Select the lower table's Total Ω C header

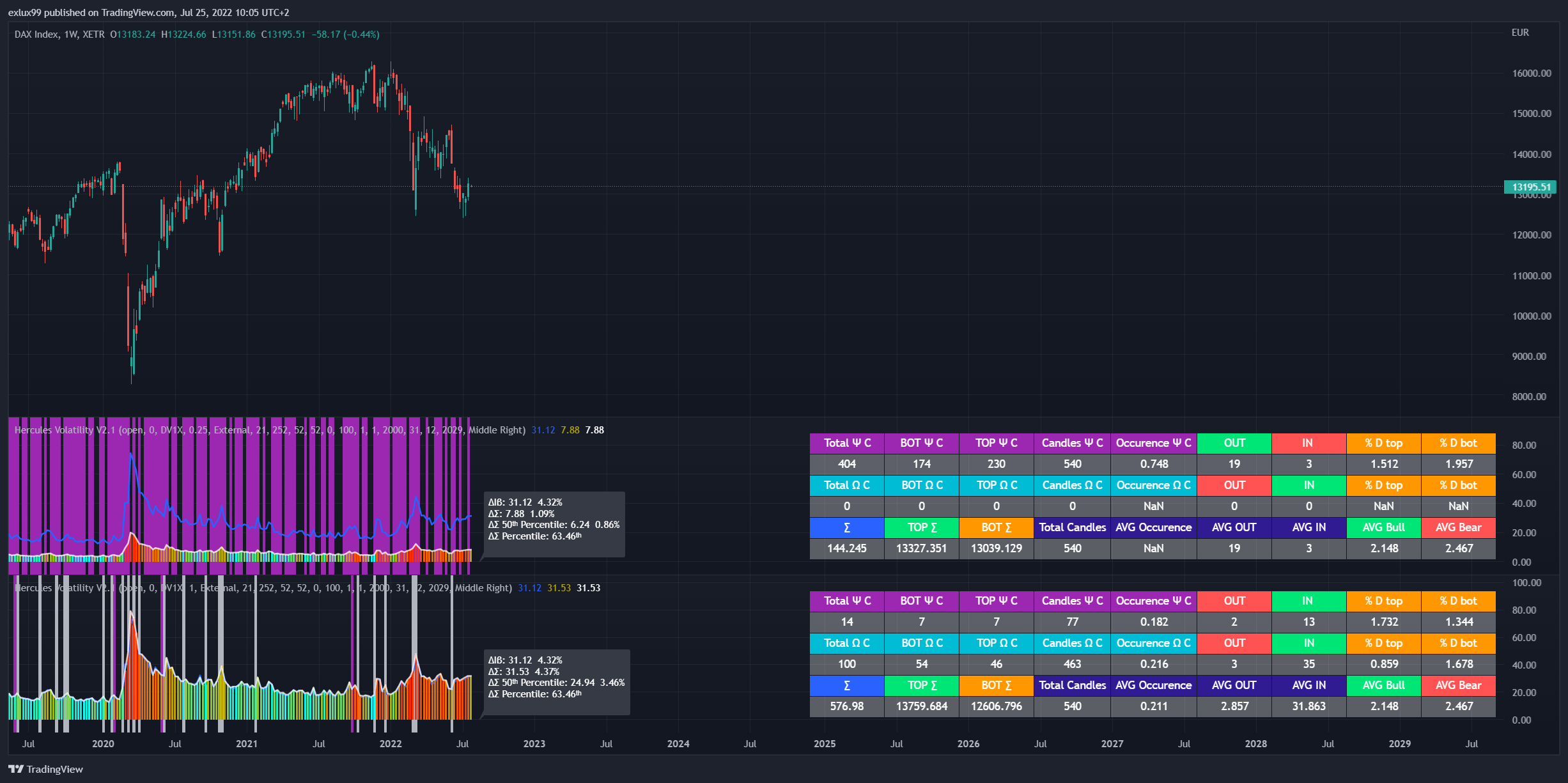[x=846, y=643]
